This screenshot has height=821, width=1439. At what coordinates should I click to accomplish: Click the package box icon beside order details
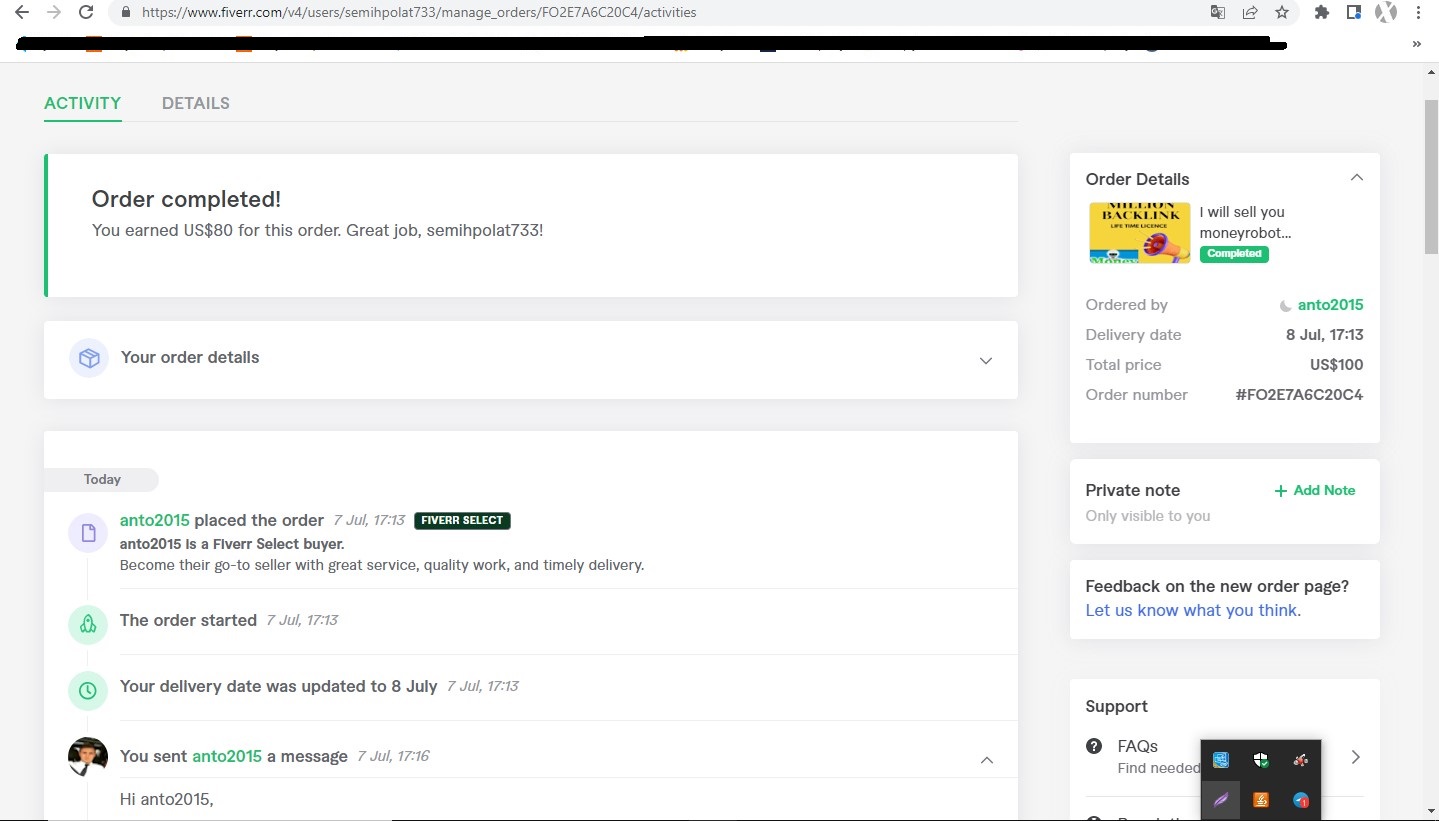pyautogui.click(x=88, y=358)
